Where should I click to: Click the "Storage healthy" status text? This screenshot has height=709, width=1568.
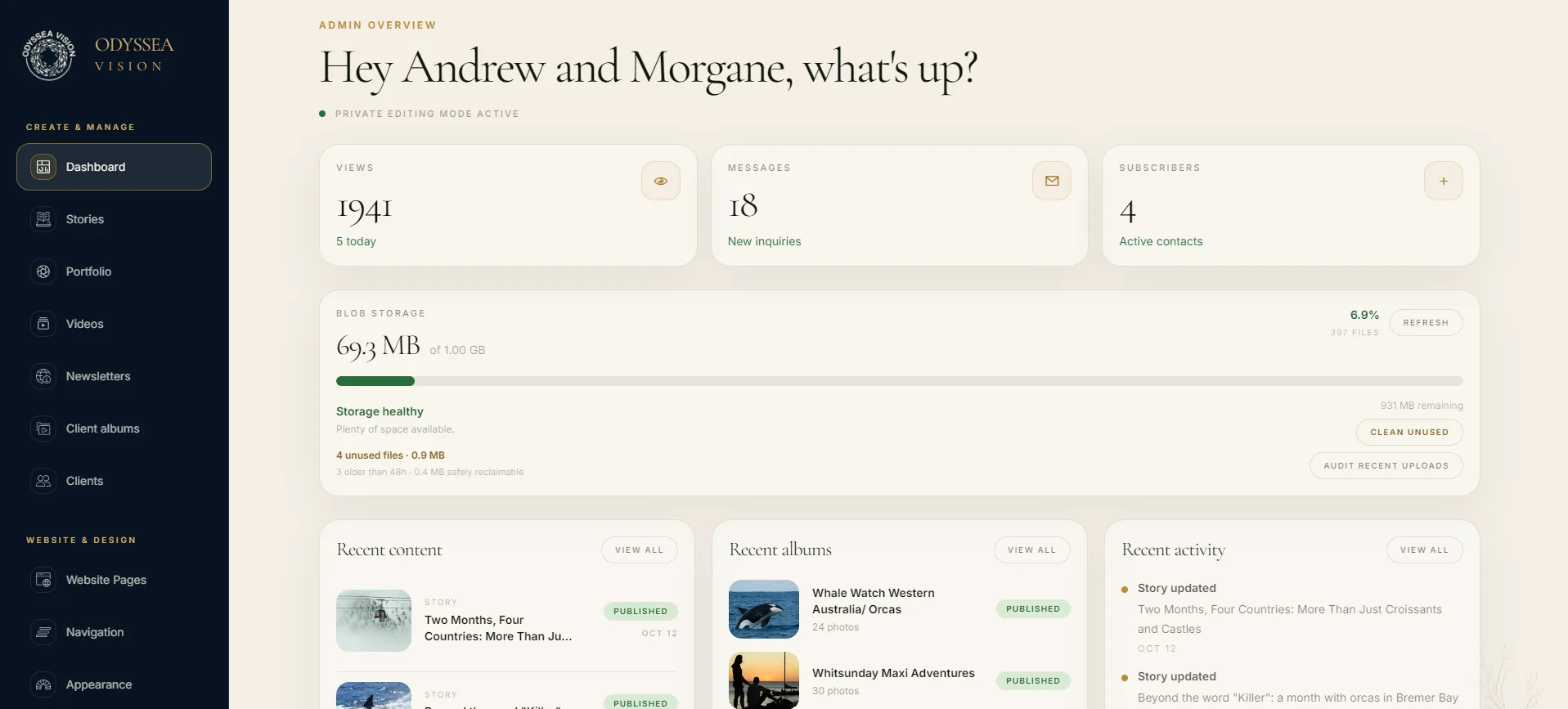click(380, 411)
